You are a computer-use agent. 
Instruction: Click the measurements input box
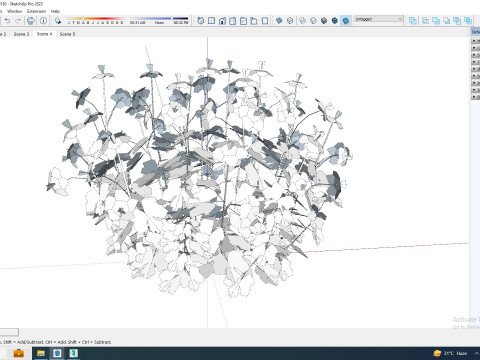coord(9,332)
